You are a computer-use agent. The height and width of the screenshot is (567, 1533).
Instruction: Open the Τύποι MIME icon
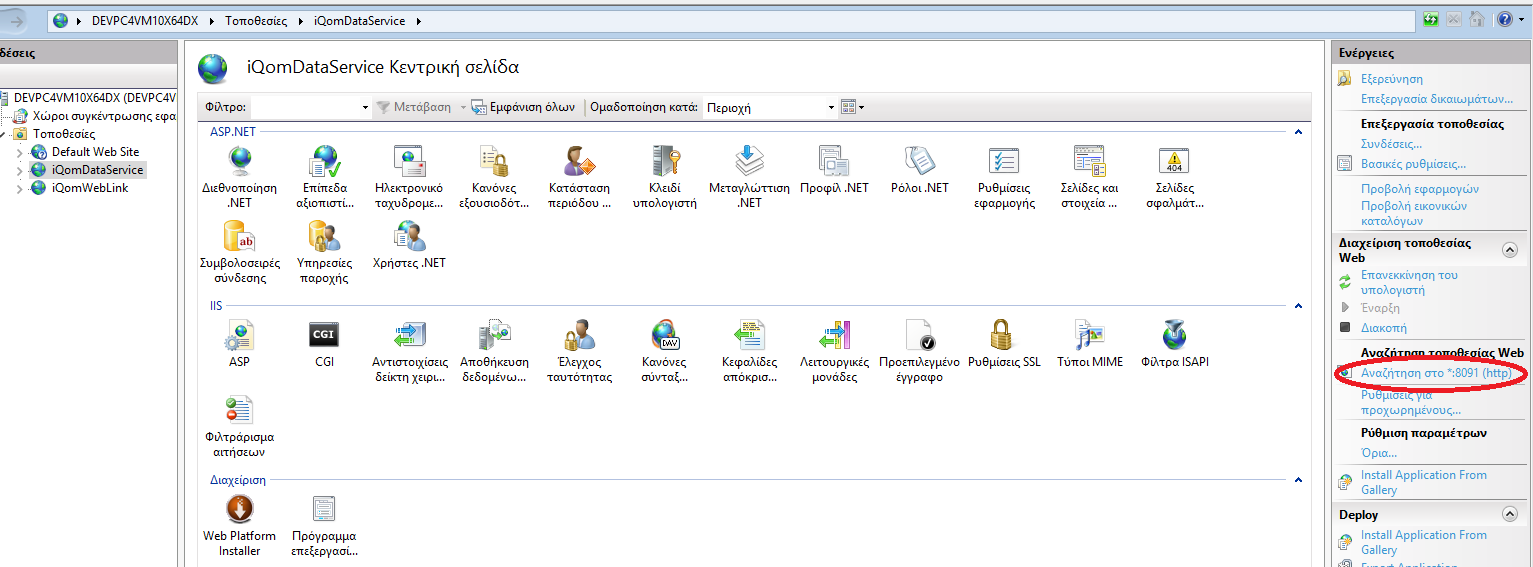pos(1089,335)
